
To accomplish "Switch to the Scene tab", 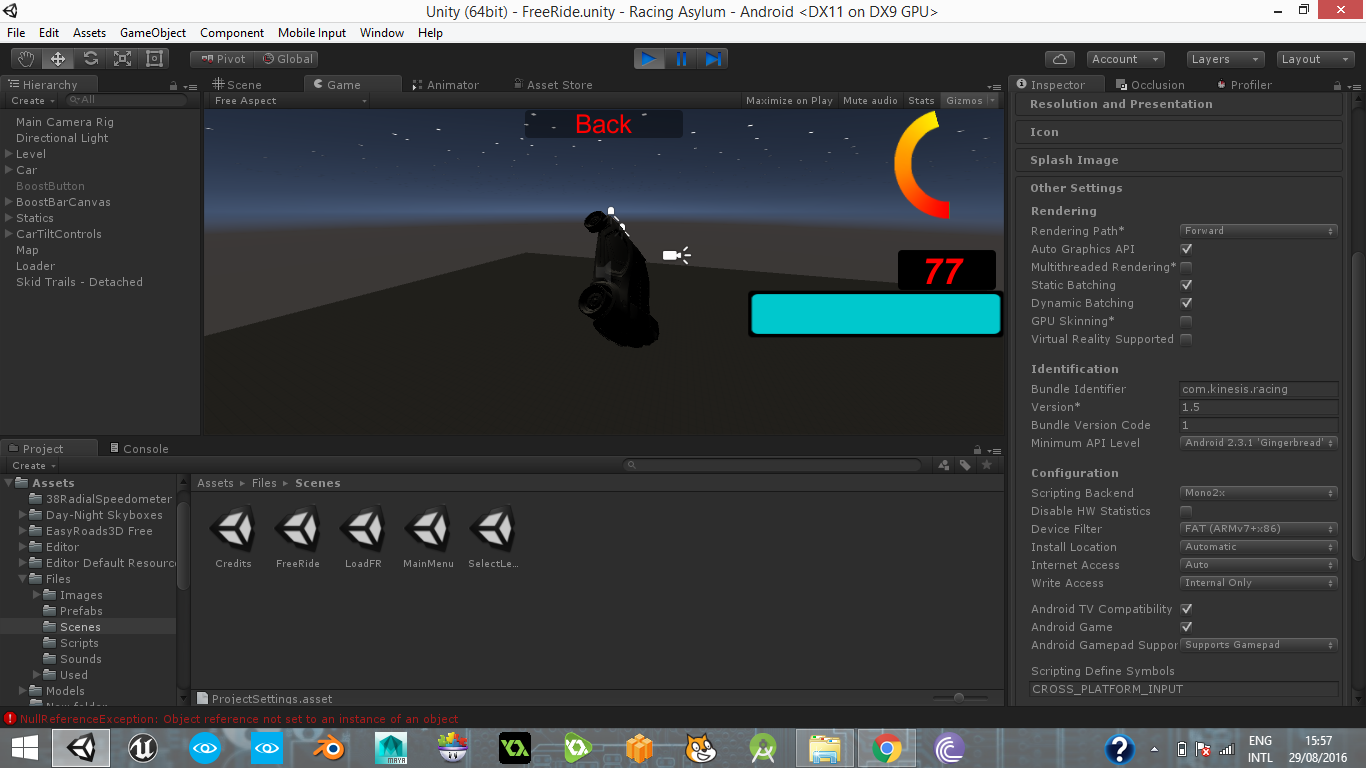I will [x=237, y=85].
